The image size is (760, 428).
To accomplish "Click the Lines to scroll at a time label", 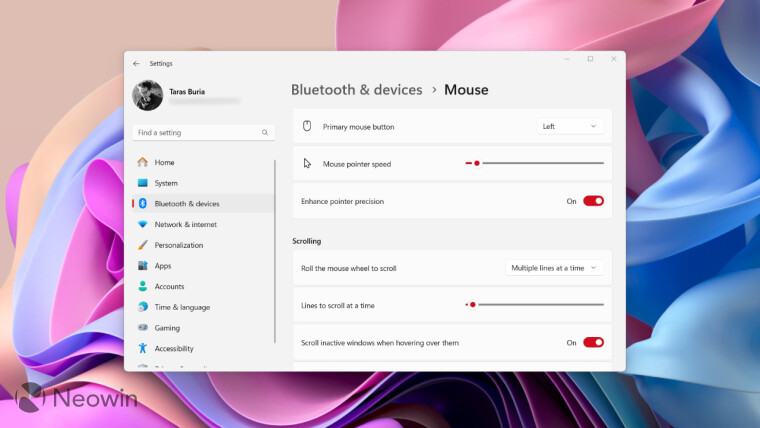I will (x=337, y=306).
